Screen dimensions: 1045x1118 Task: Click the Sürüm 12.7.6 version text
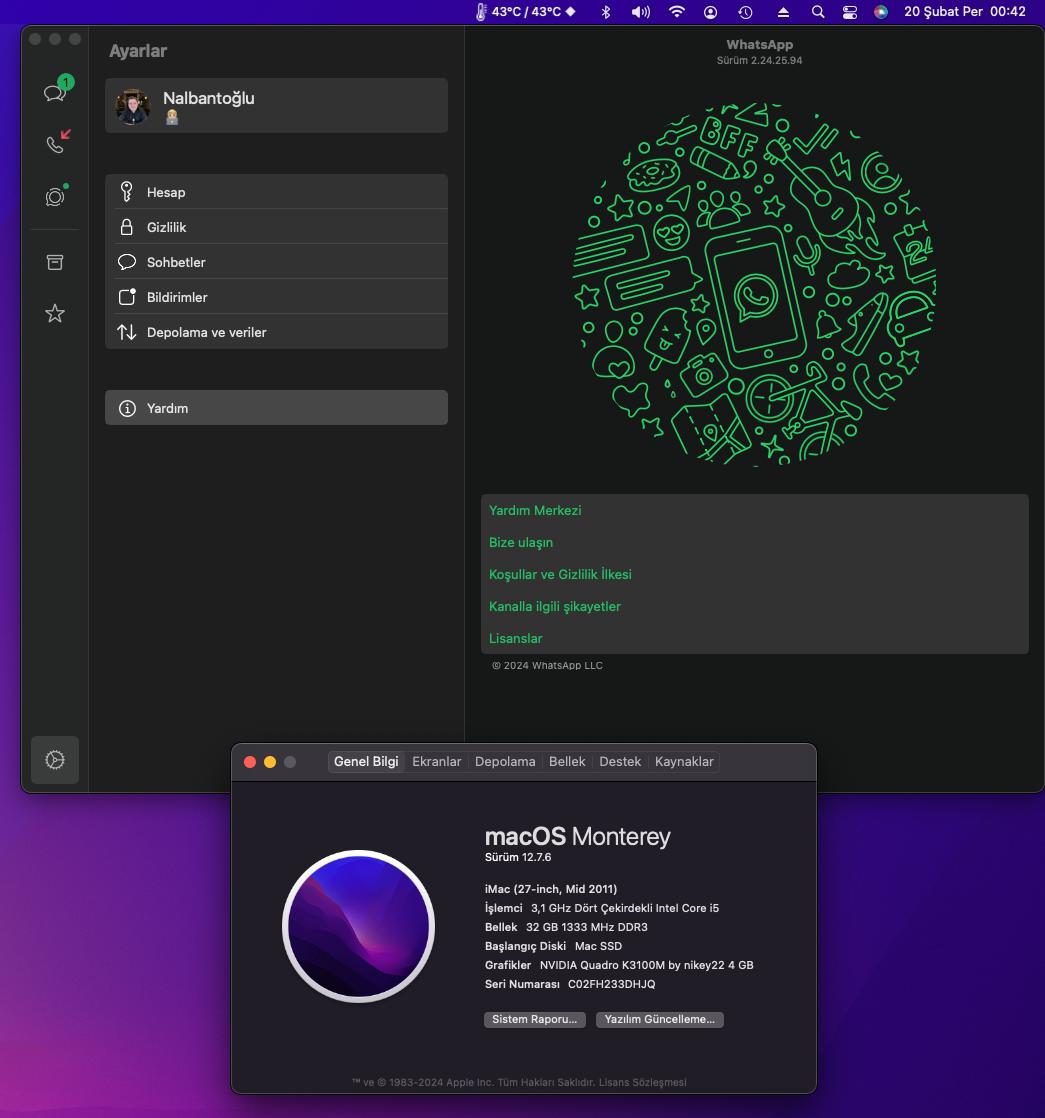(x=518, y=857)
